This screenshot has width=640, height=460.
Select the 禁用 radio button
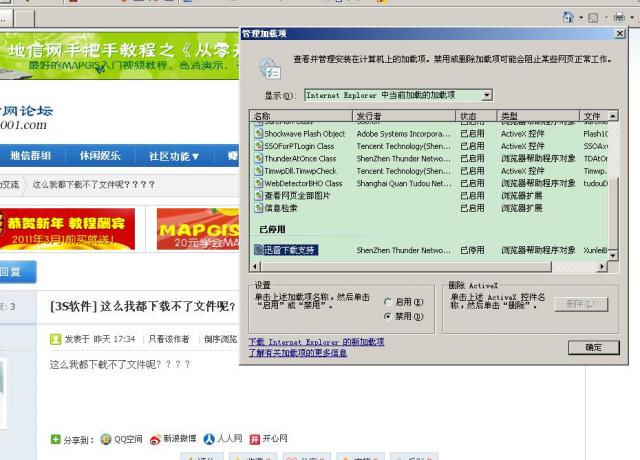(388, 316)
